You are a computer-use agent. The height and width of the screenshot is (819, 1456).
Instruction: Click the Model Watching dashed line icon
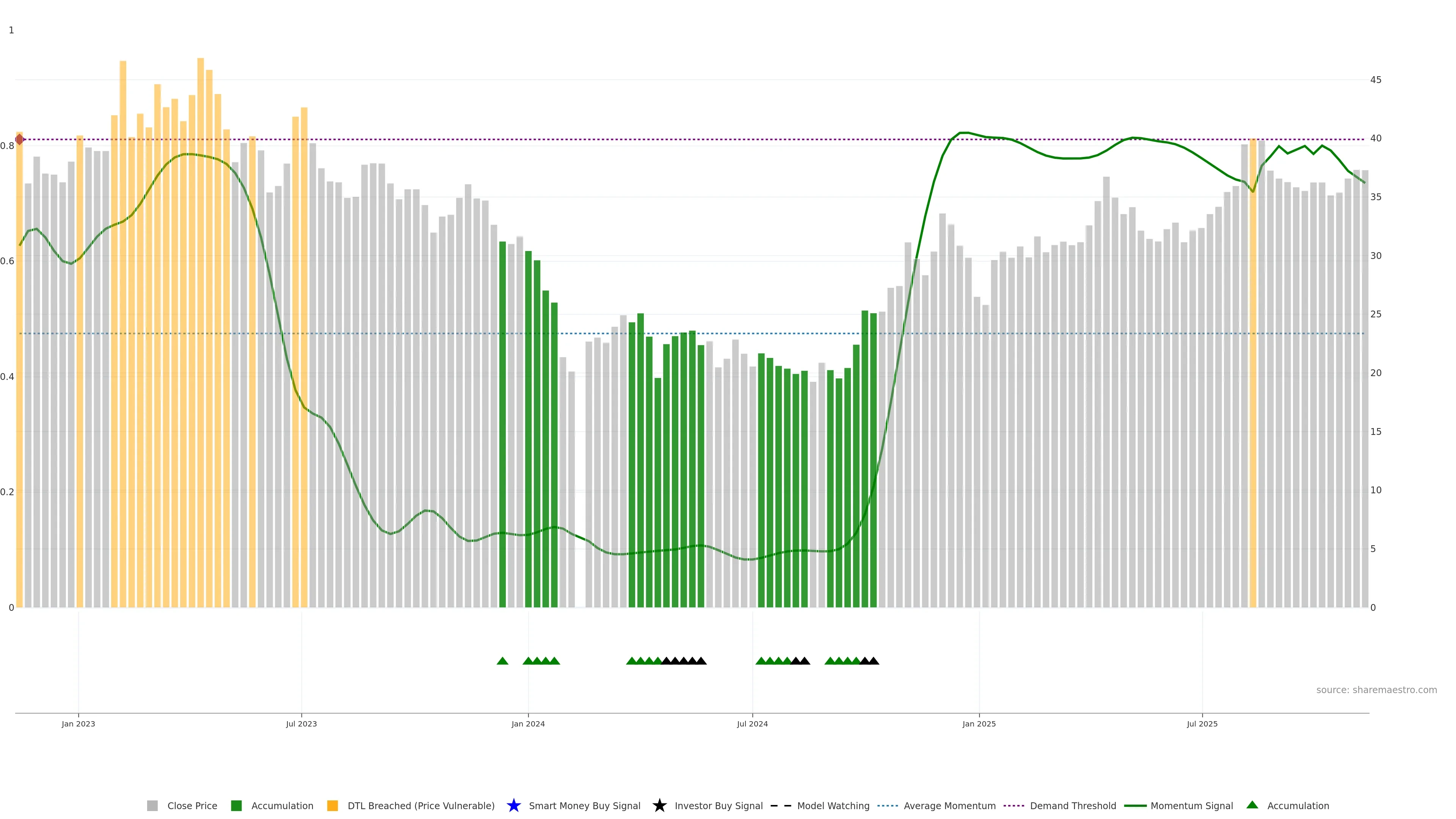(781, 805)
